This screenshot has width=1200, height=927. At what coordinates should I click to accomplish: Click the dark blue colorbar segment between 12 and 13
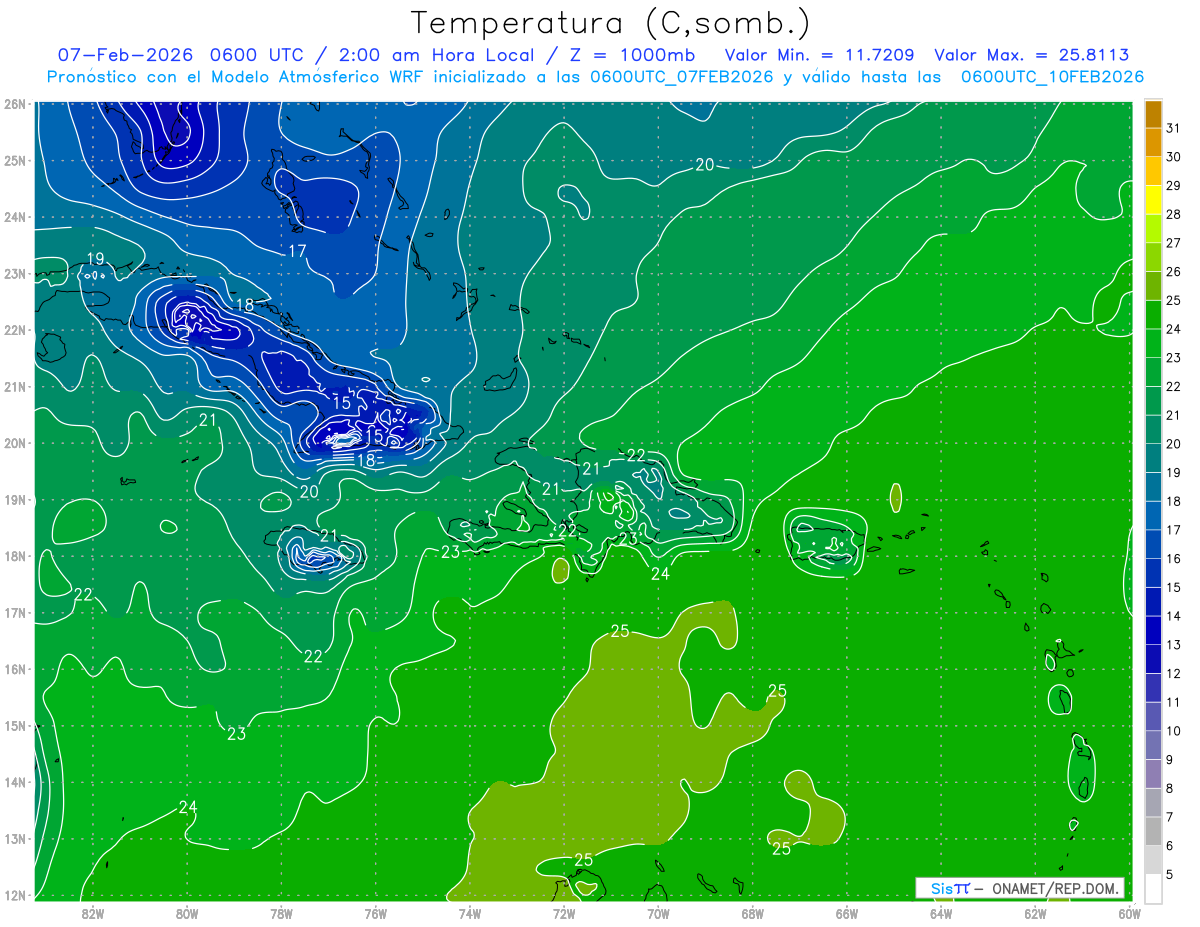(1154, 660)
